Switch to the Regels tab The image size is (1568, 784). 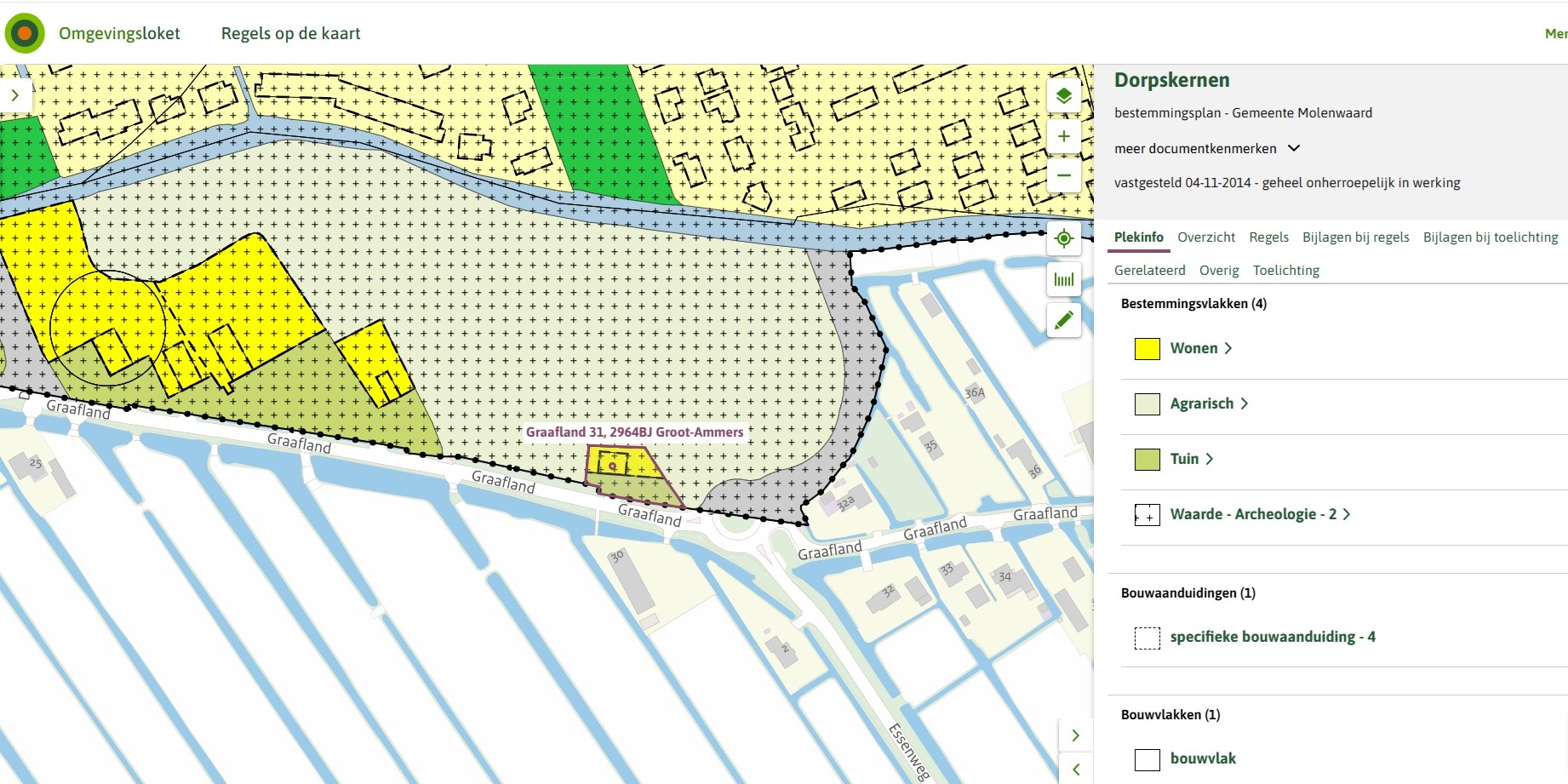tap(1268, 237)
